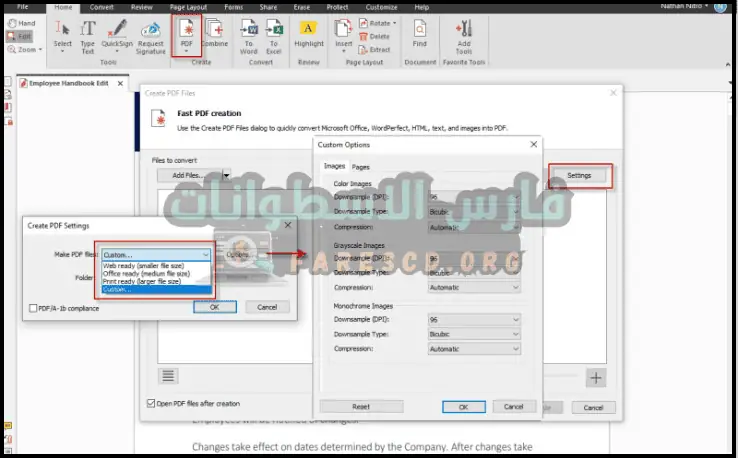Toggle the PDF/A-1b compliance checkbox

[35, 308]
